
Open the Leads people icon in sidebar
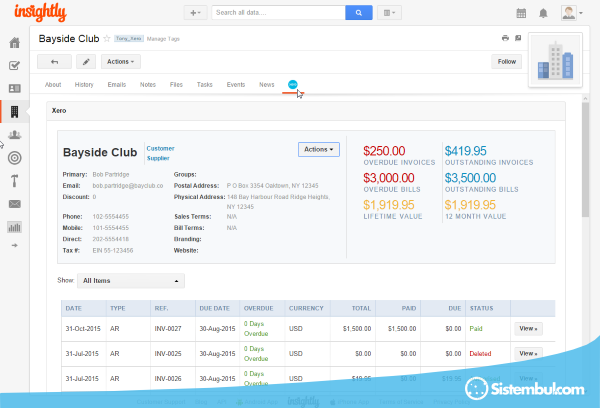[x=15, y=135]
